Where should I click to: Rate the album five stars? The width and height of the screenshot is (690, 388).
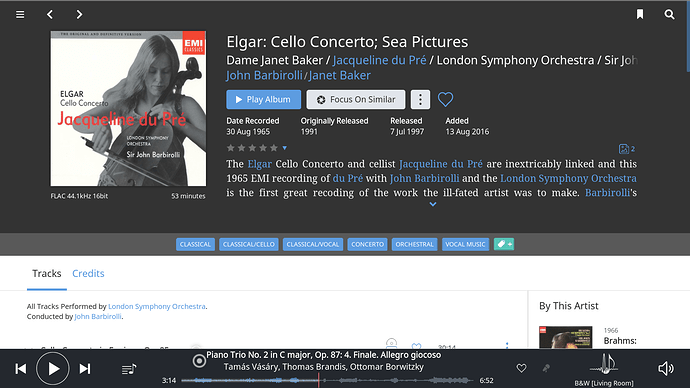(x=274, y=148)
